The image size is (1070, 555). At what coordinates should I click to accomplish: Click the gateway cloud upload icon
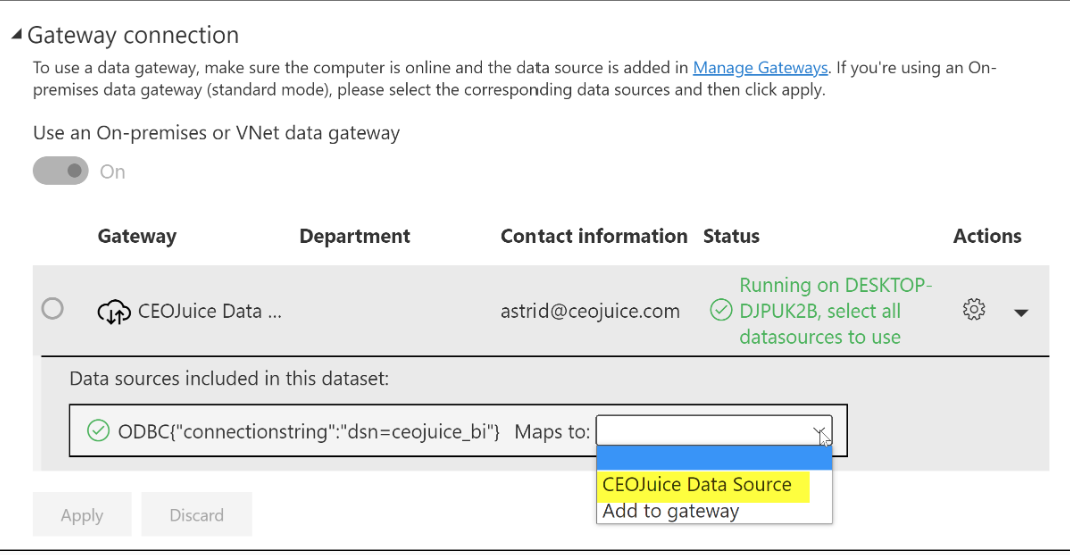pyautogui.click(x=114, y=312)
